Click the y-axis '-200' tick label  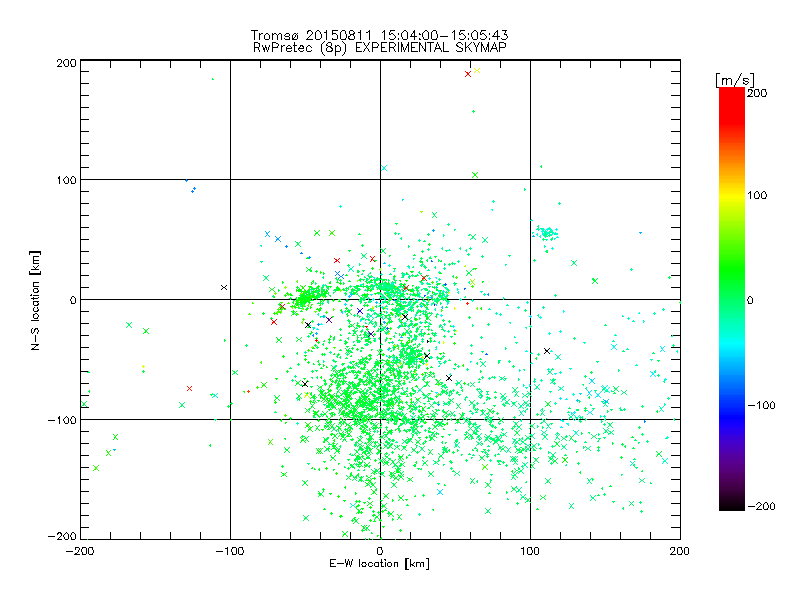[62, 536]
